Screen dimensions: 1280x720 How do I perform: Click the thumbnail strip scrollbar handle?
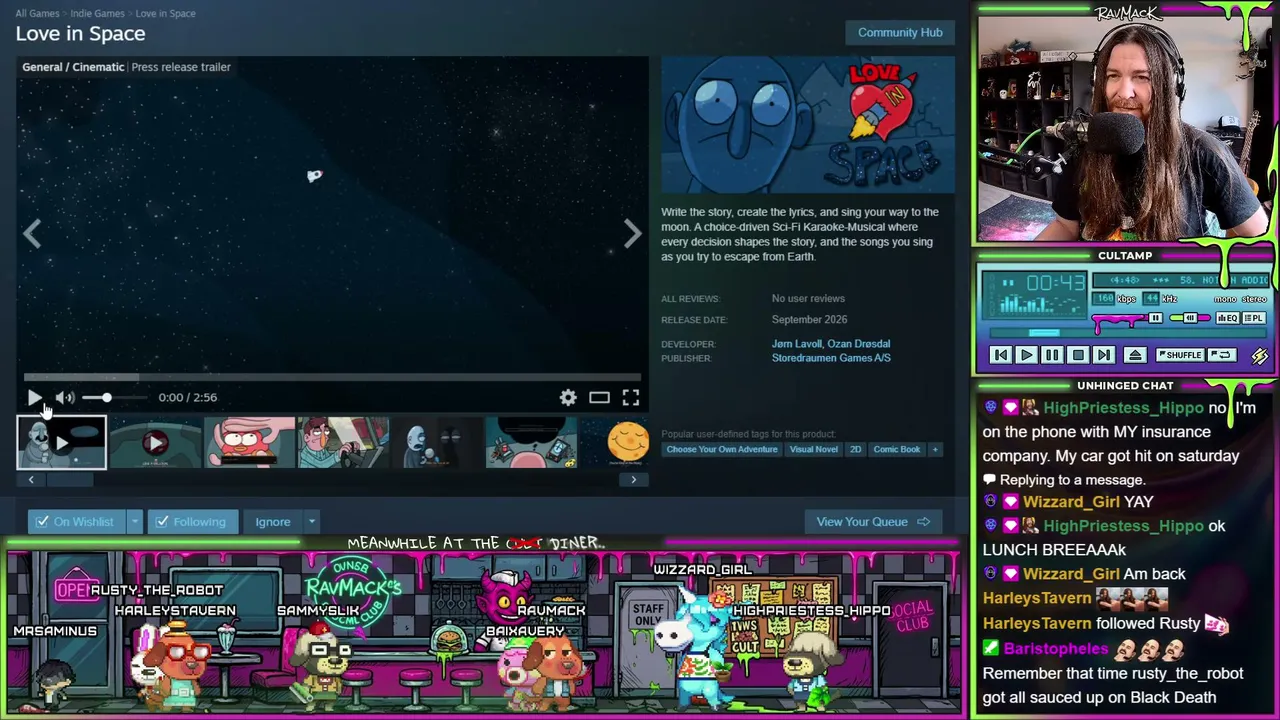click(x=70, y=479)
